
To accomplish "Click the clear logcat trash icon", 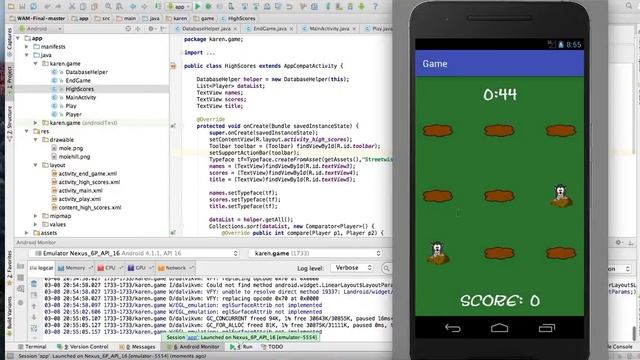I will [34, 284].
